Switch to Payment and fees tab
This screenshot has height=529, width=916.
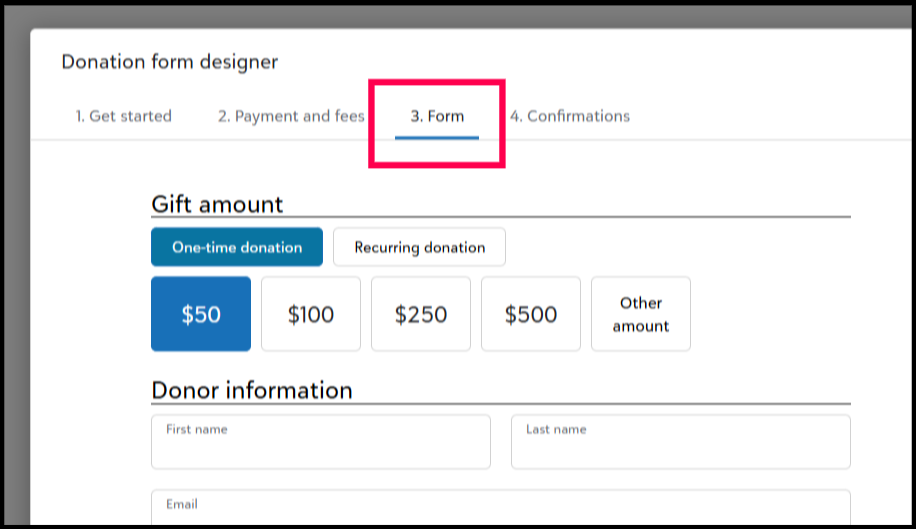pos(291,116)
